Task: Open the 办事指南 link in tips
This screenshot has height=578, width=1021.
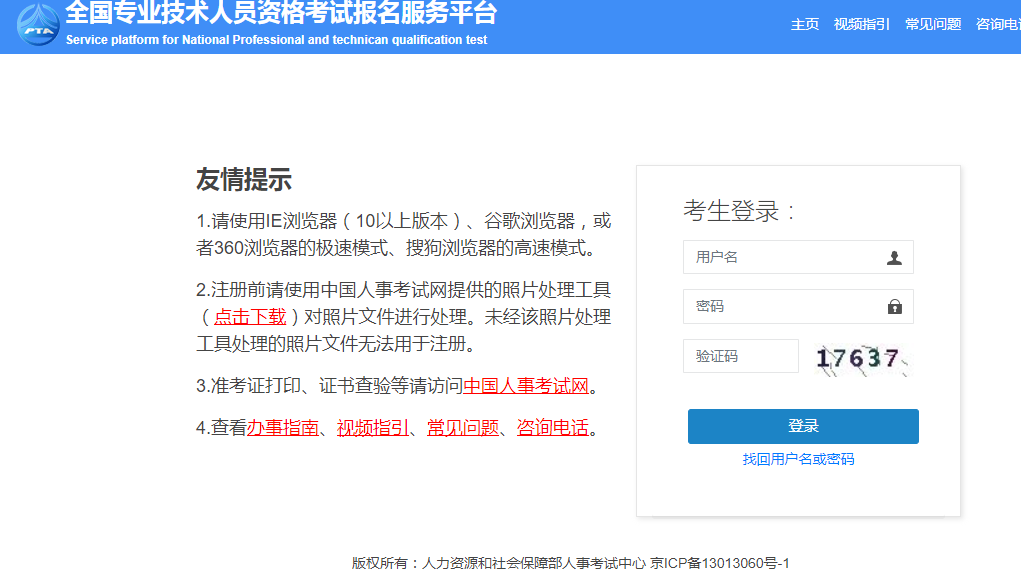Action: tap(283, 428)
